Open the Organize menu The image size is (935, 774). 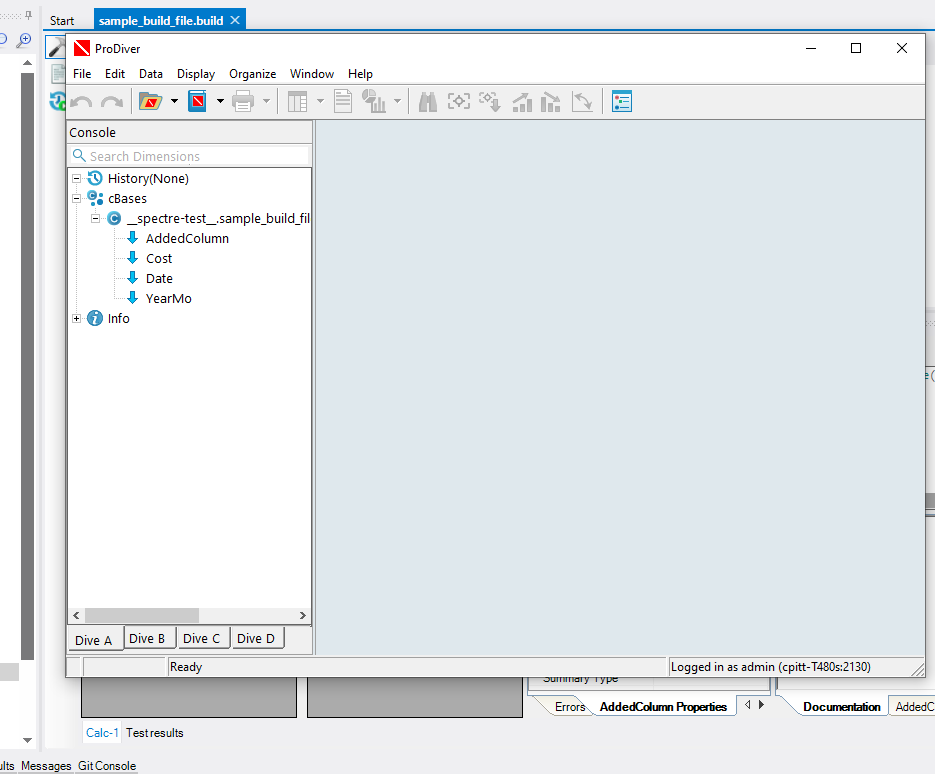(x=252, y=74)
